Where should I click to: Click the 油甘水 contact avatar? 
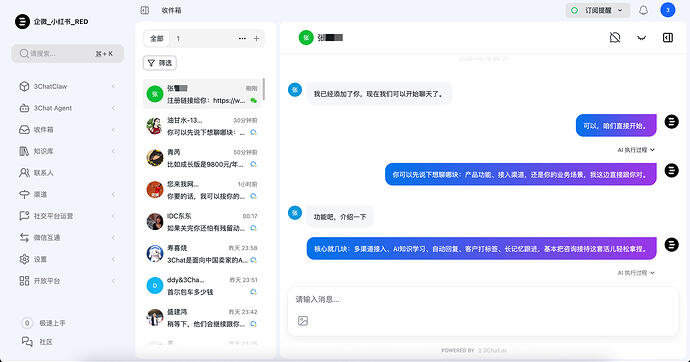pyautogui.click(x=155, y=126)
